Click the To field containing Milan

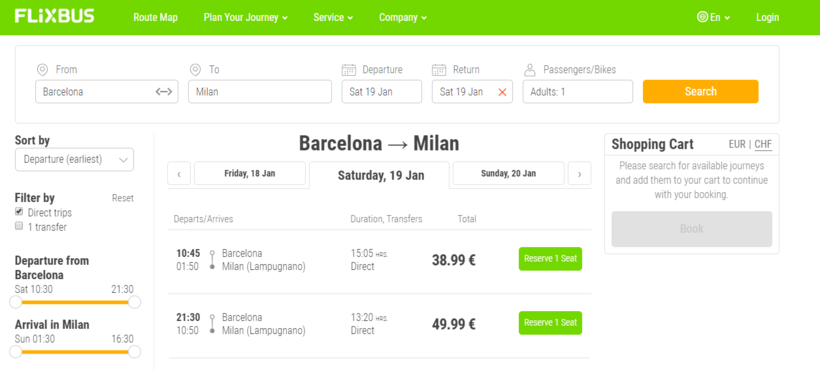coord(260,91)
